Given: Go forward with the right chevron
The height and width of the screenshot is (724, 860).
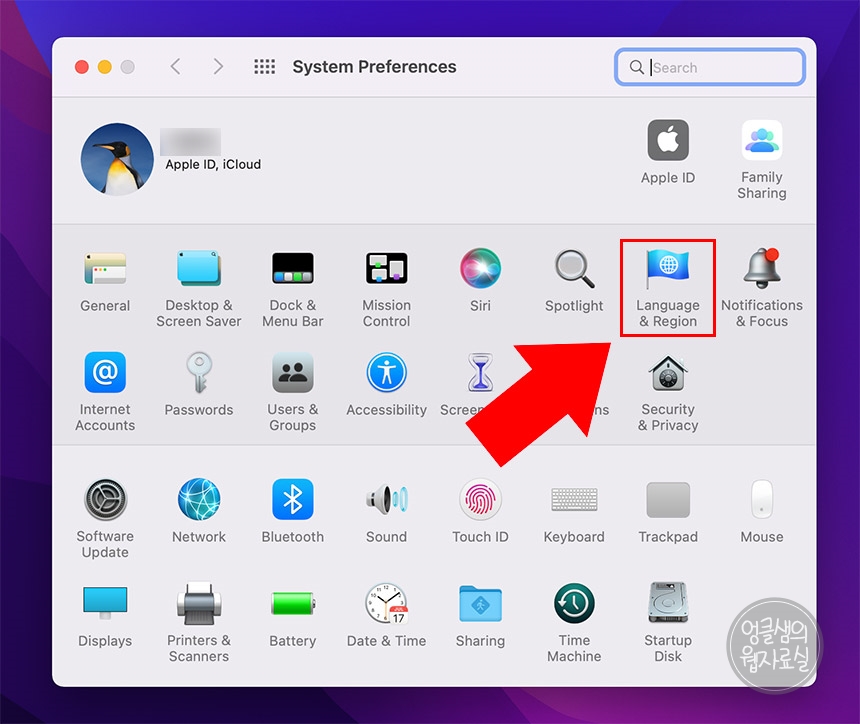Looking at the screenshot, I should pyautogui.click(x=218, y=67).
